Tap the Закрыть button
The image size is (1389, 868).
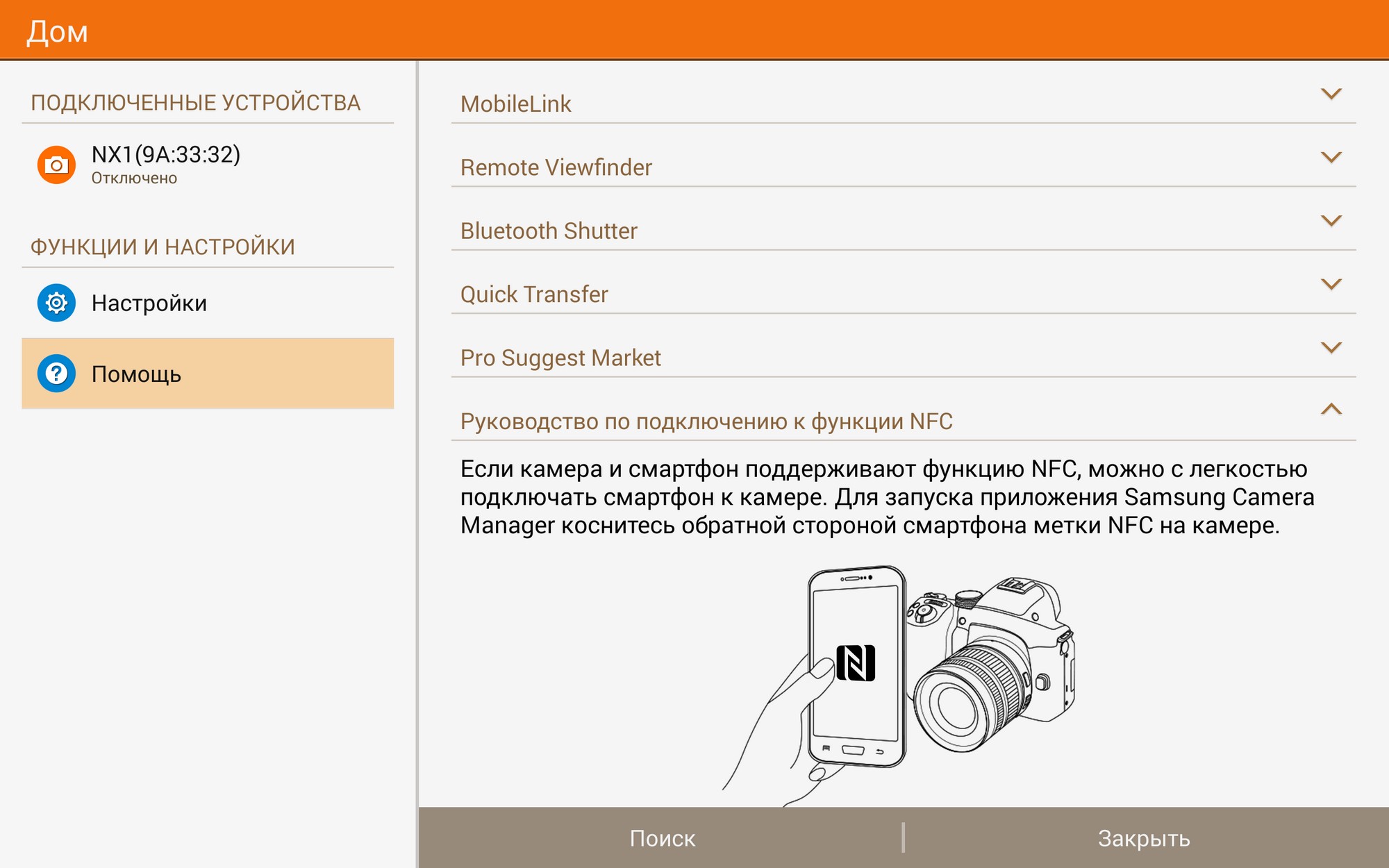pyautogui.click(x=1143, y=838)
